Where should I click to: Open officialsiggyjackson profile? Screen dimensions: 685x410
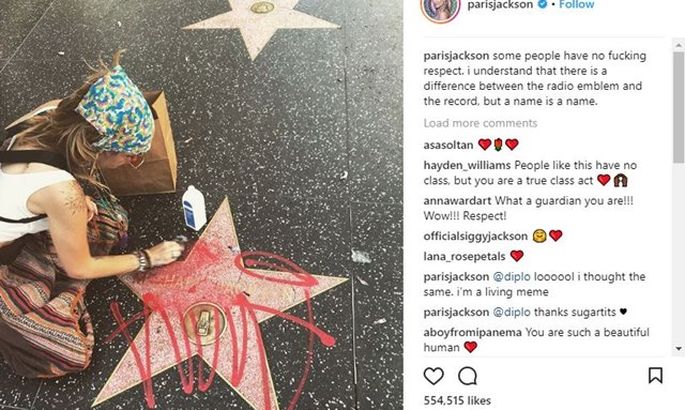pyautogui.click(x=475, y=236)
